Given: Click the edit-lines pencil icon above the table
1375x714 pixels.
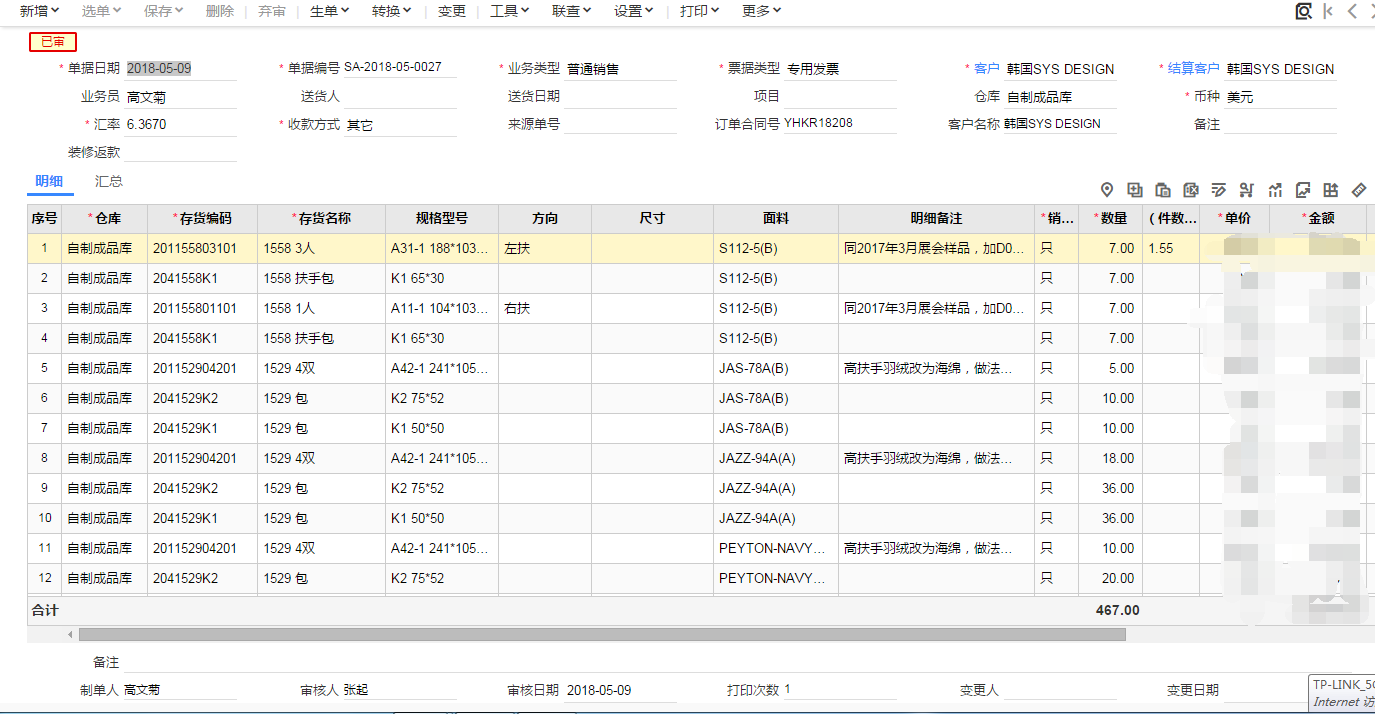Looking at the screenshot, I should (x=1219, y=190).
